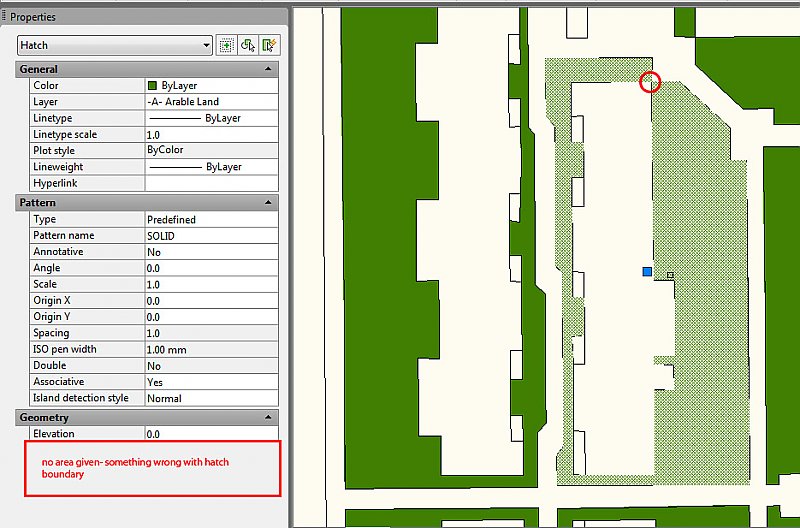Click the Scale value in Pattern

[212, 284]
